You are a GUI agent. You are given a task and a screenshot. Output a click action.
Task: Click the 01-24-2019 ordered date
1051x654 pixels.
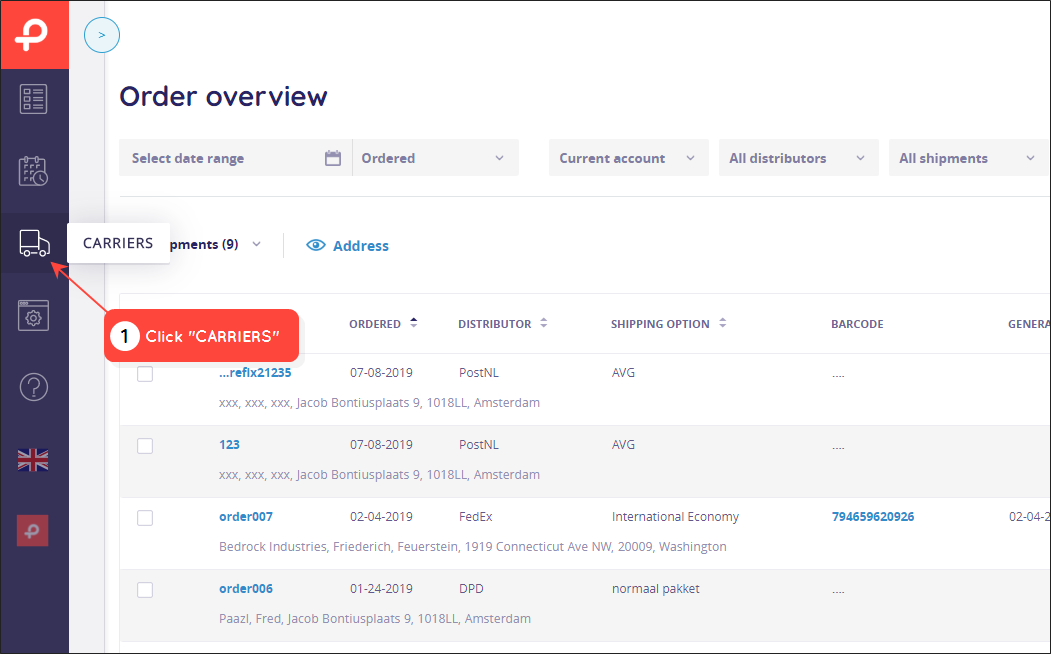pyautogui.click(x=381, y=588)
